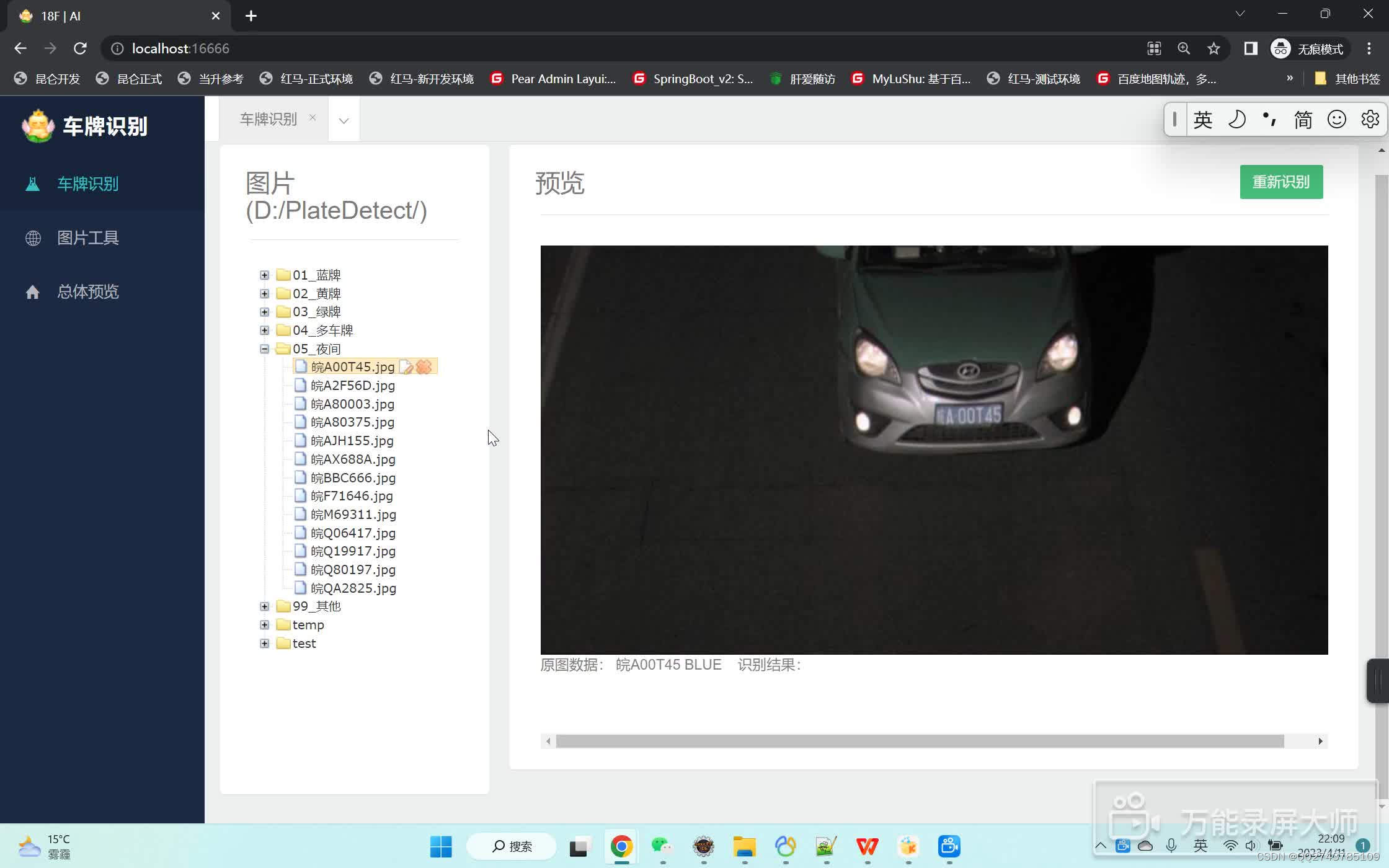Expand the 01_蓝牌 folder
Screen dimensions: 1389x868
[x=265, y=275]
